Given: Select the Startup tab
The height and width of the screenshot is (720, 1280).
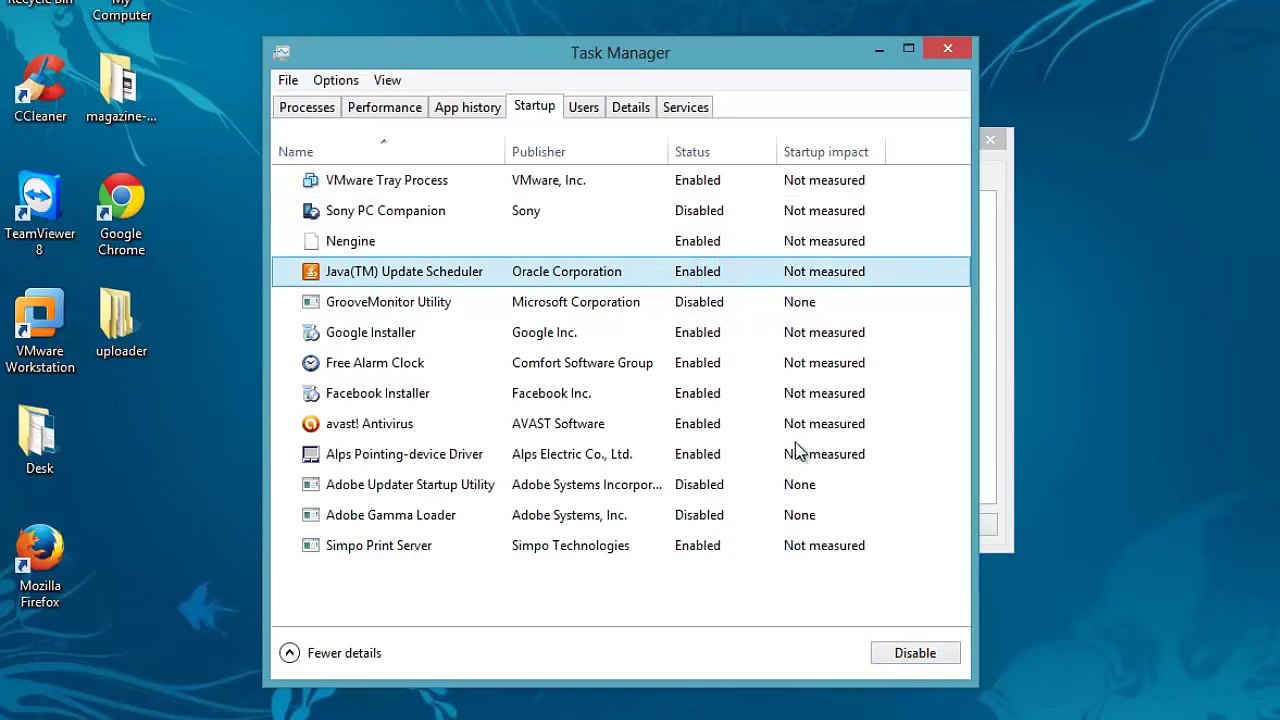Looking at the screenshot, I should (534, 106).
